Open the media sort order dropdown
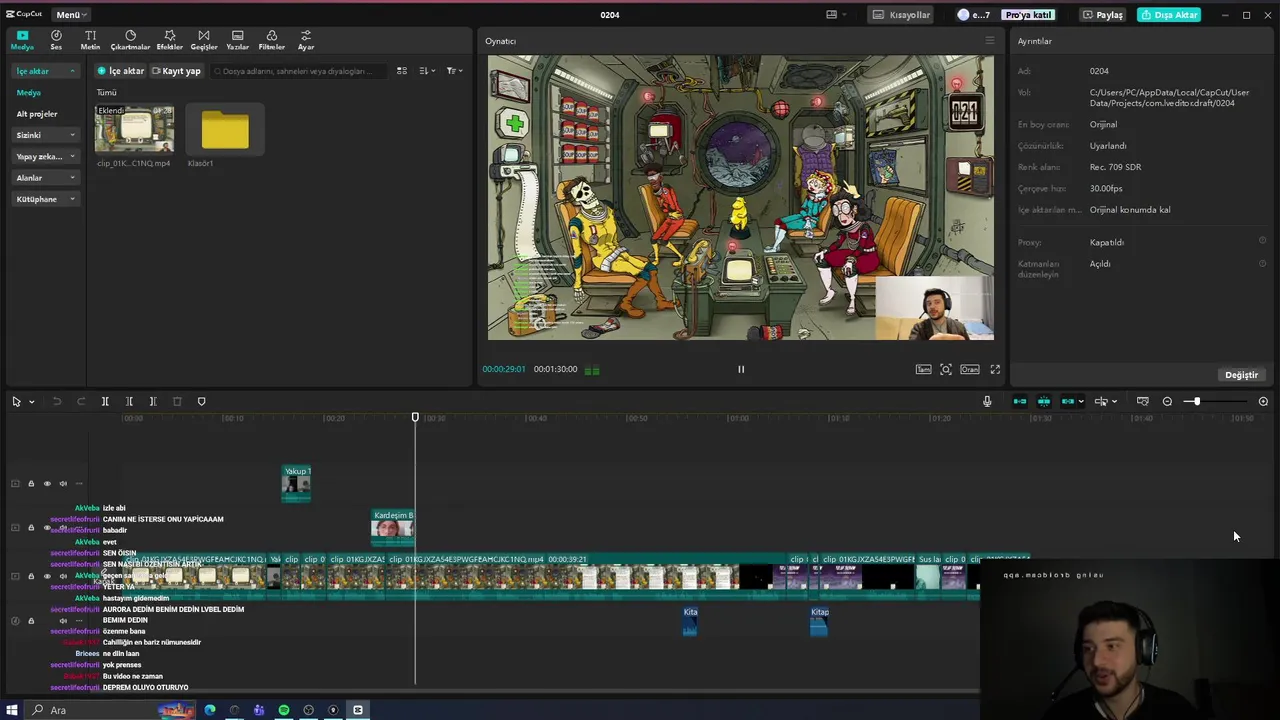Screen dimensions: 1280x720 [427, 71]
